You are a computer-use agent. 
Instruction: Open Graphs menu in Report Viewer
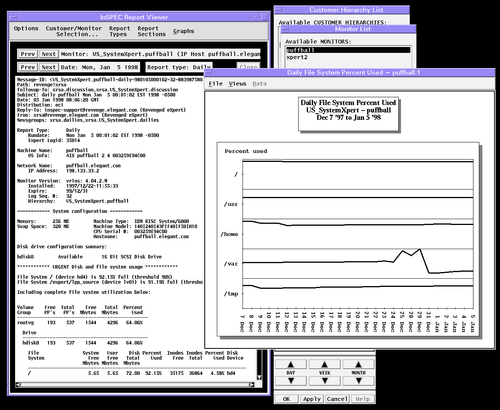(x=183, y=31)
